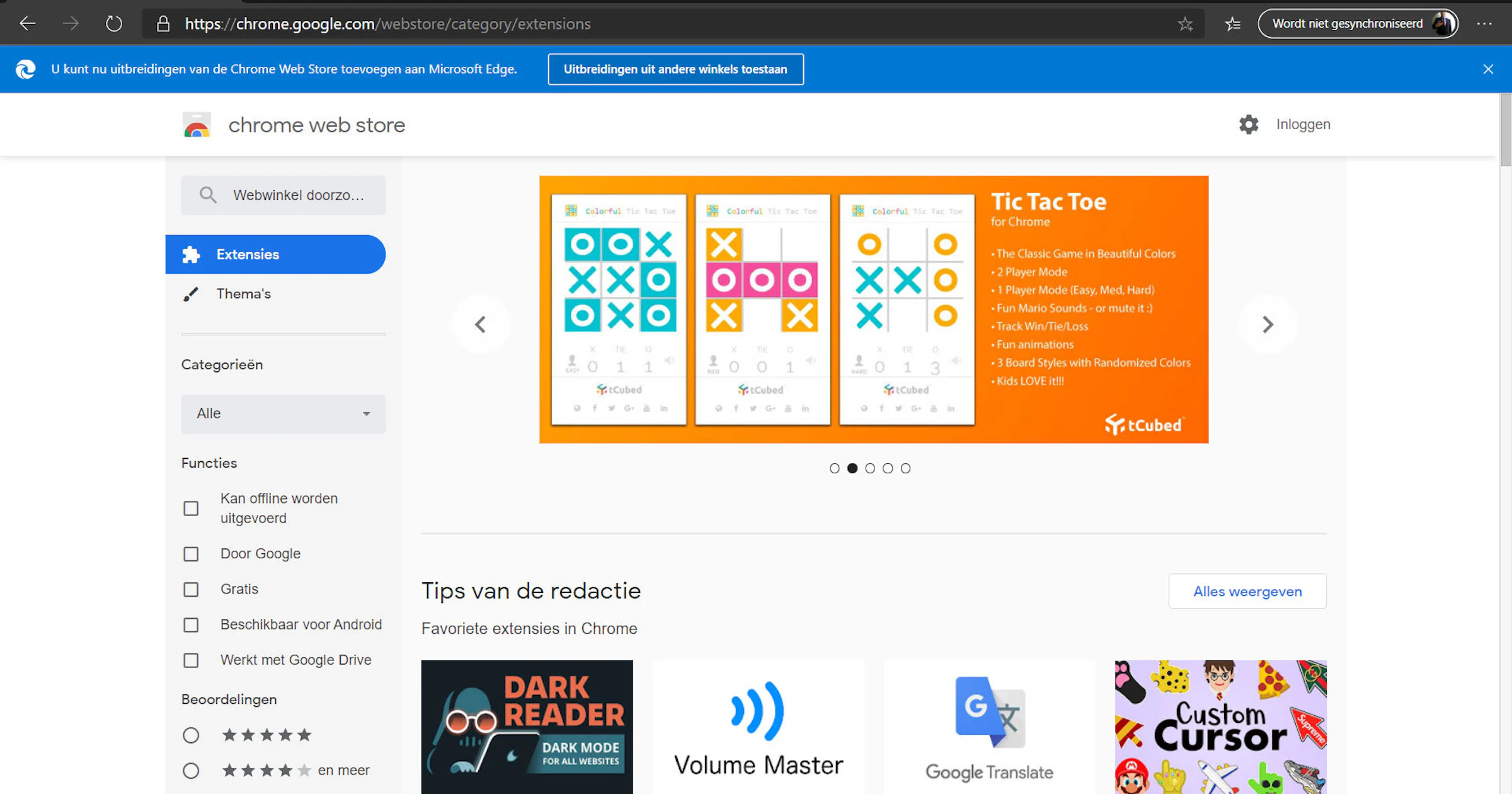1512x794 pixels.
Task: Click the lock icon in address bar
Action: tap(163, 24)
